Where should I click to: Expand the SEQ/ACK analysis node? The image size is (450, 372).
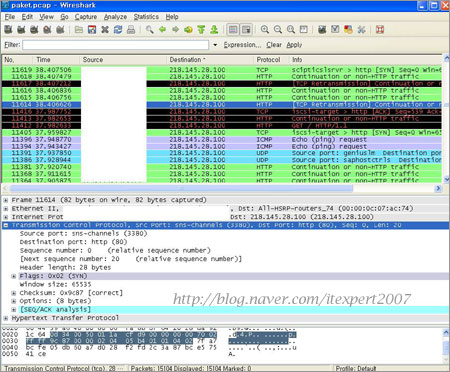[x=14, y=310]
